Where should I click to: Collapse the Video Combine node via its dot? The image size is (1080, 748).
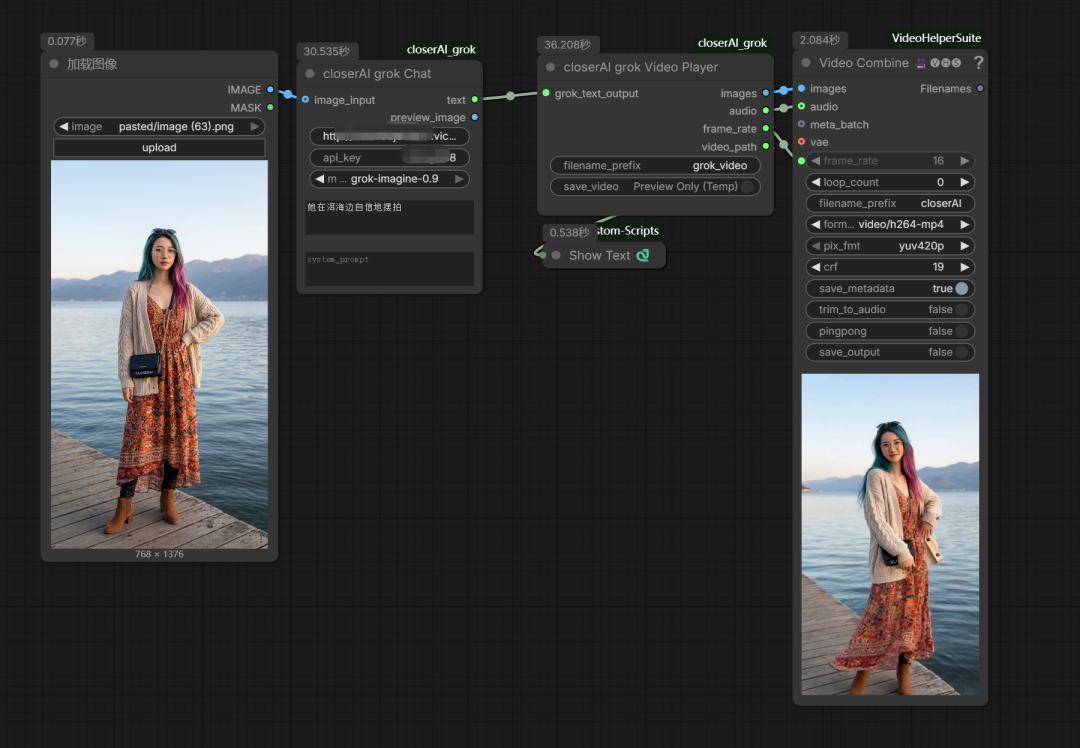(806, 63)
